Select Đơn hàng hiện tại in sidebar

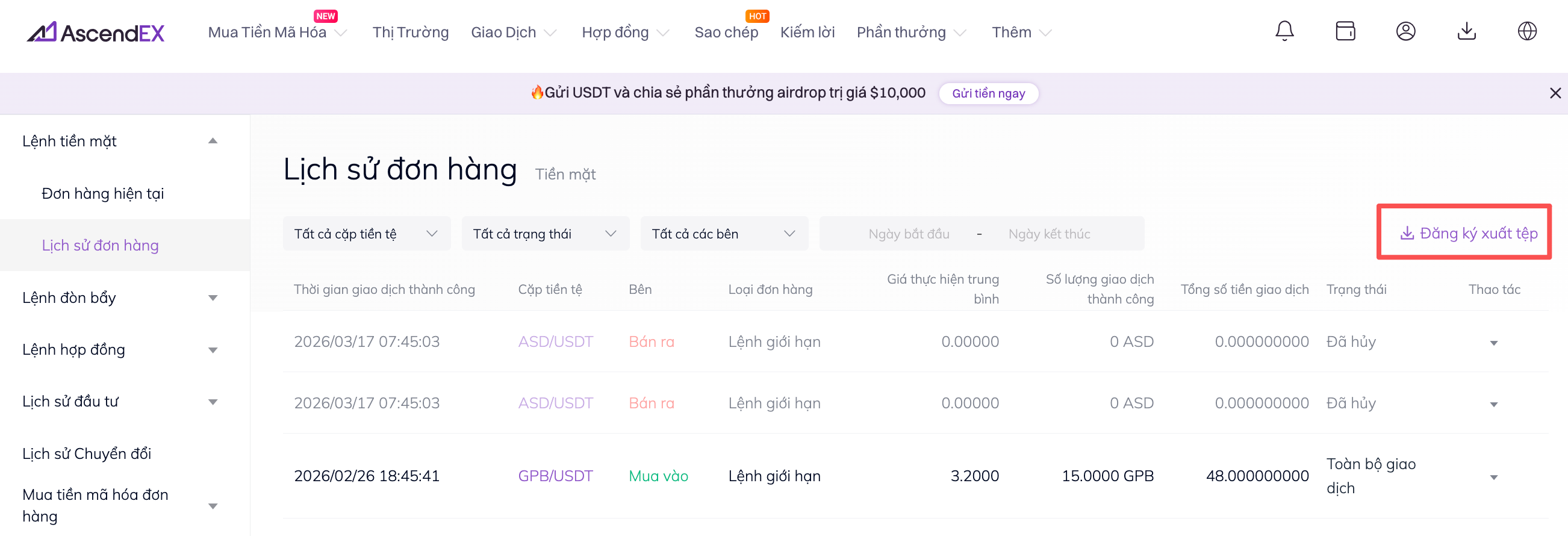click(x=103, y=194)
